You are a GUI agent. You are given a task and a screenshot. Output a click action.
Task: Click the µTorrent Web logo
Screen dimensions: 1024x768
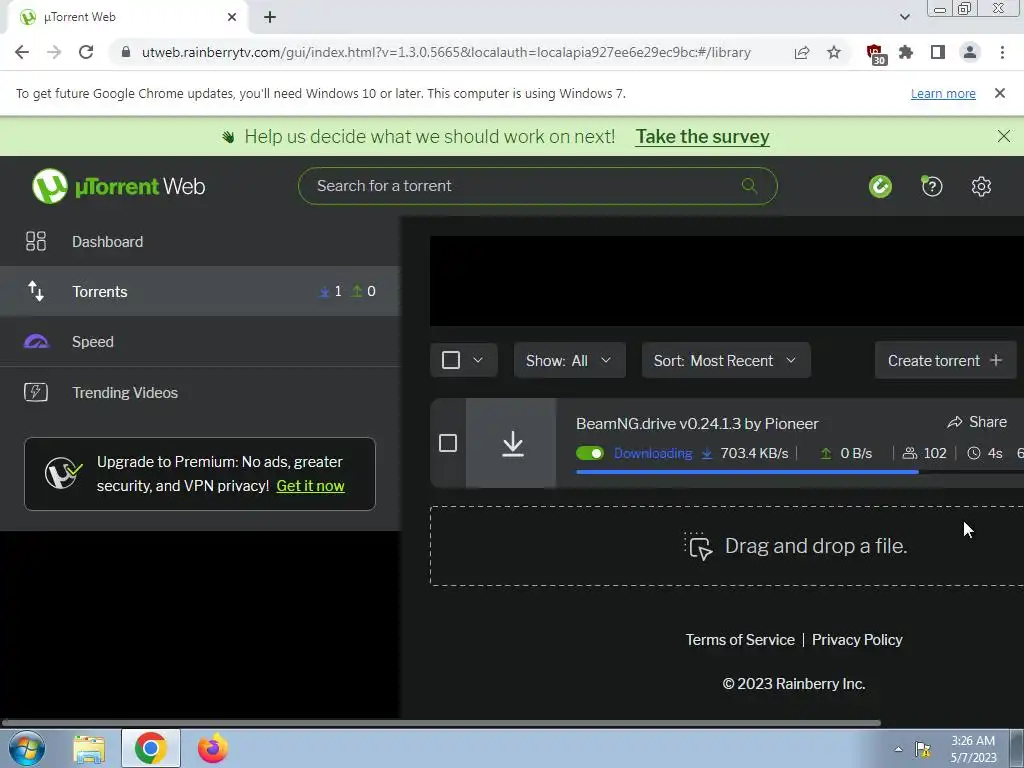click(118, 186)
